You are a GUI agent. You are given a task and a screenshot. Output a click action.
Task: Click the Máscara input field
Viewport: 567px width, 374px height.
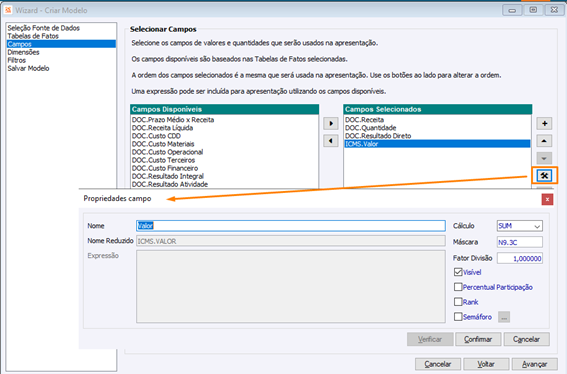(520, 242)
